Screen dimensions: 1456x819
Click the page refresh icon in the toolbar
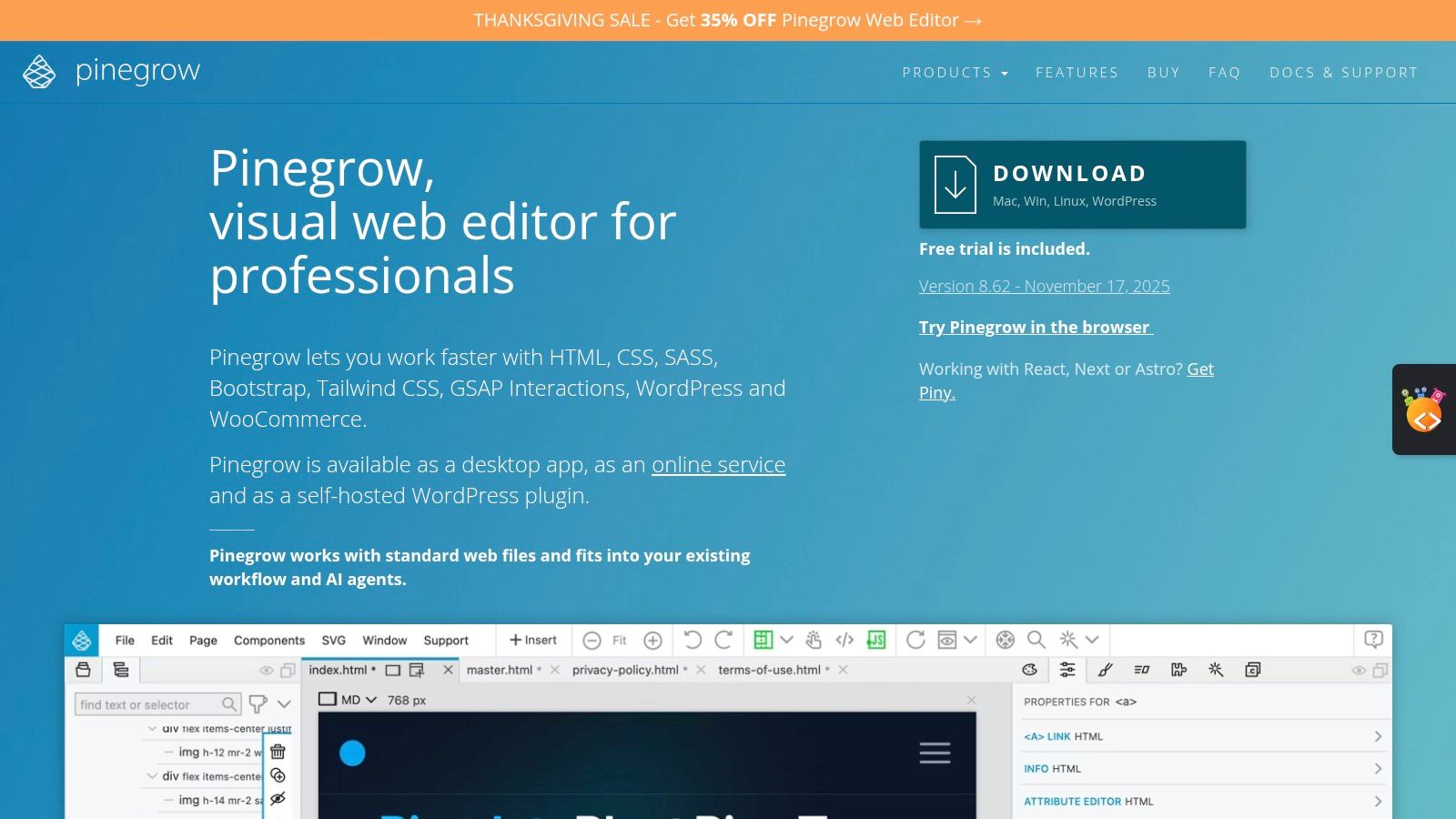pos(915,640)
